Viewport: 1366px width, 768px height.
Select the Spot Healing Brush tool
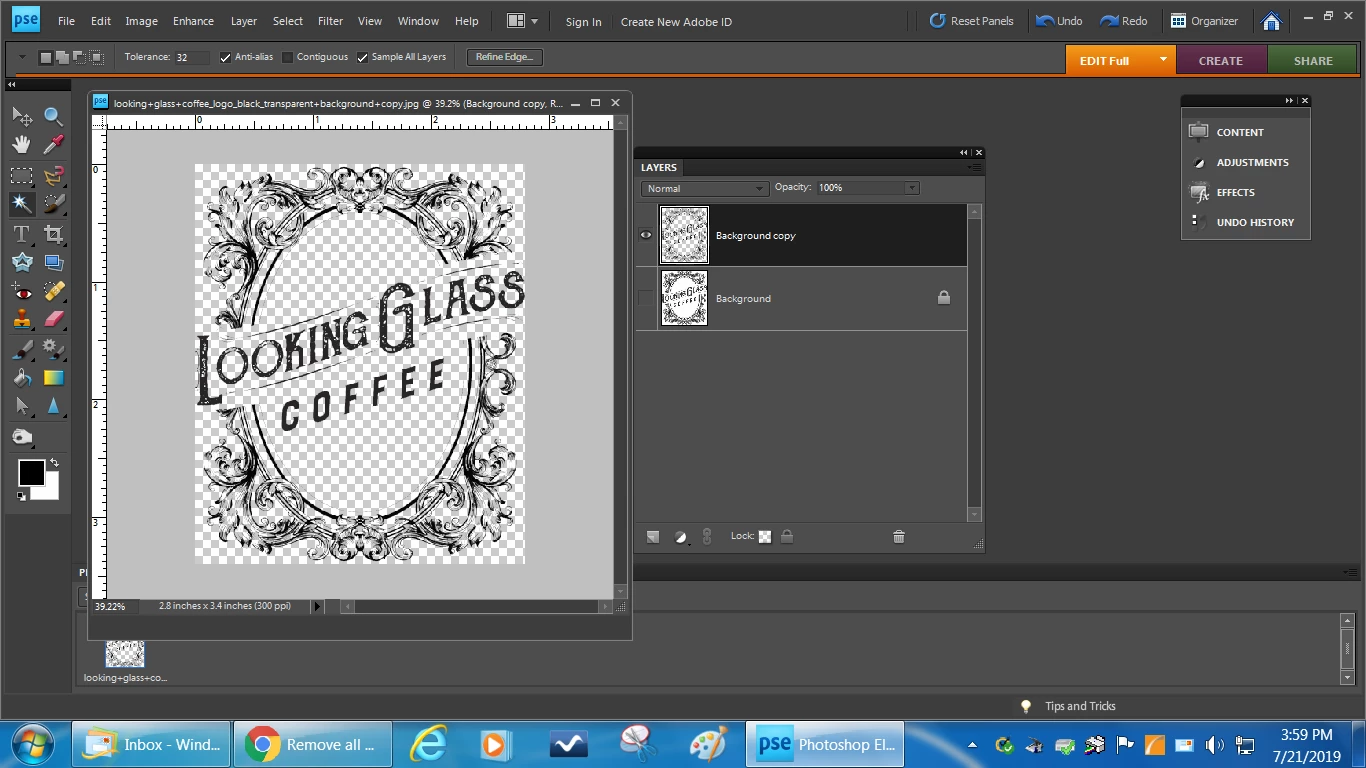(x=53, y=292)
